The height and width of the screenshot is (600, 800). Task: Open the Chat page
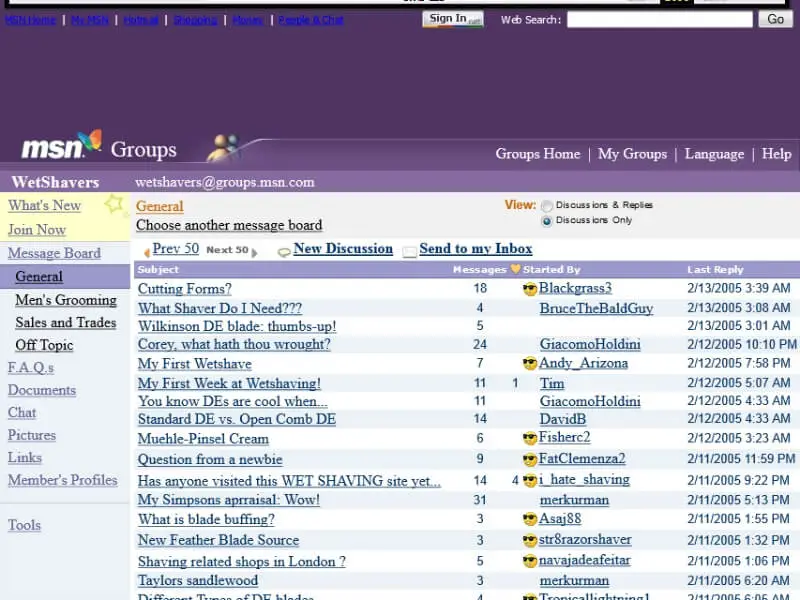22,412
